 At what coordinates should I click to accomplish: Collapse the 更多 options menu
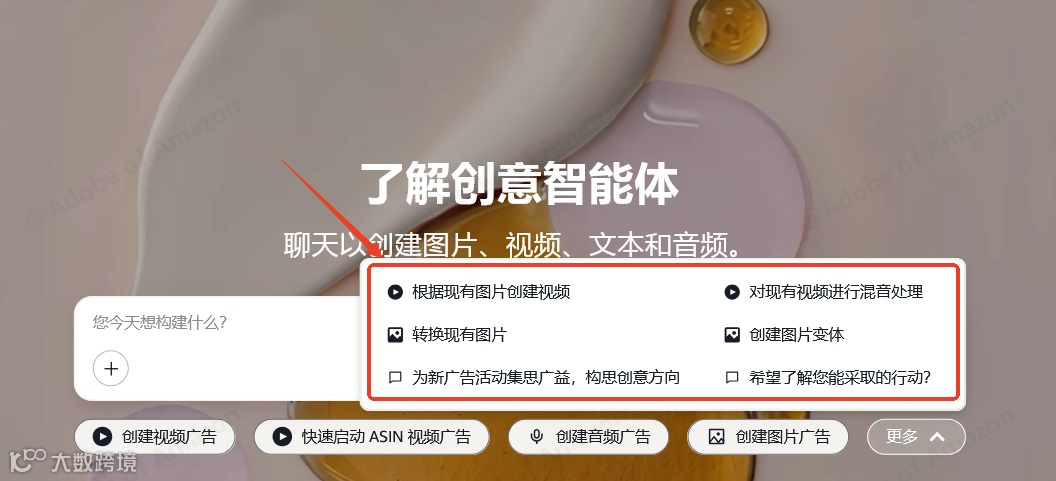tap(916, 437)
